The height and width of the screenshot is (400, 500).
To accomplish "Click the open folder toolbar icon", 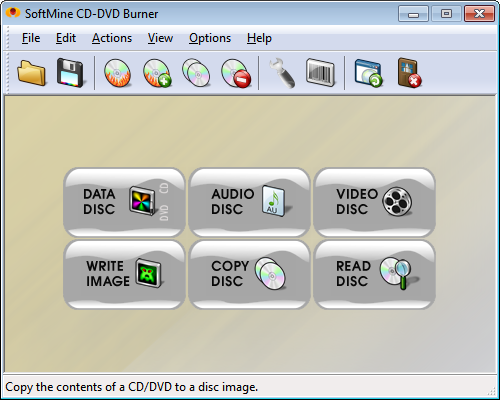I will pos(31,73).
